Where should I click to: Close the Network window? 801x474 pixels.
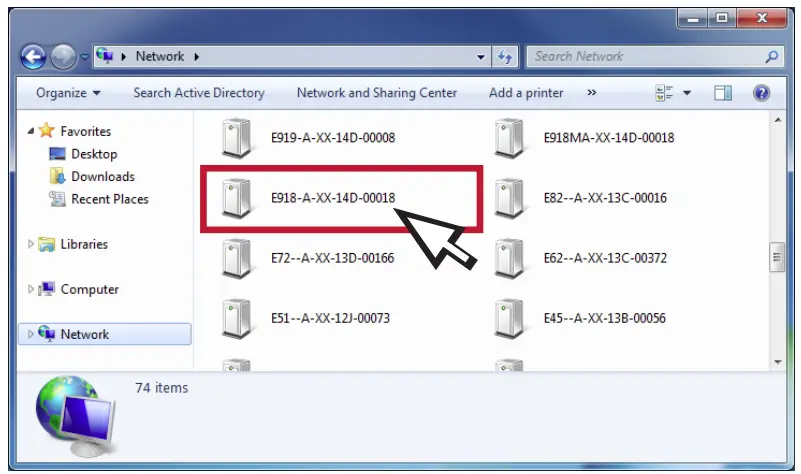click(x=762, y=18)
